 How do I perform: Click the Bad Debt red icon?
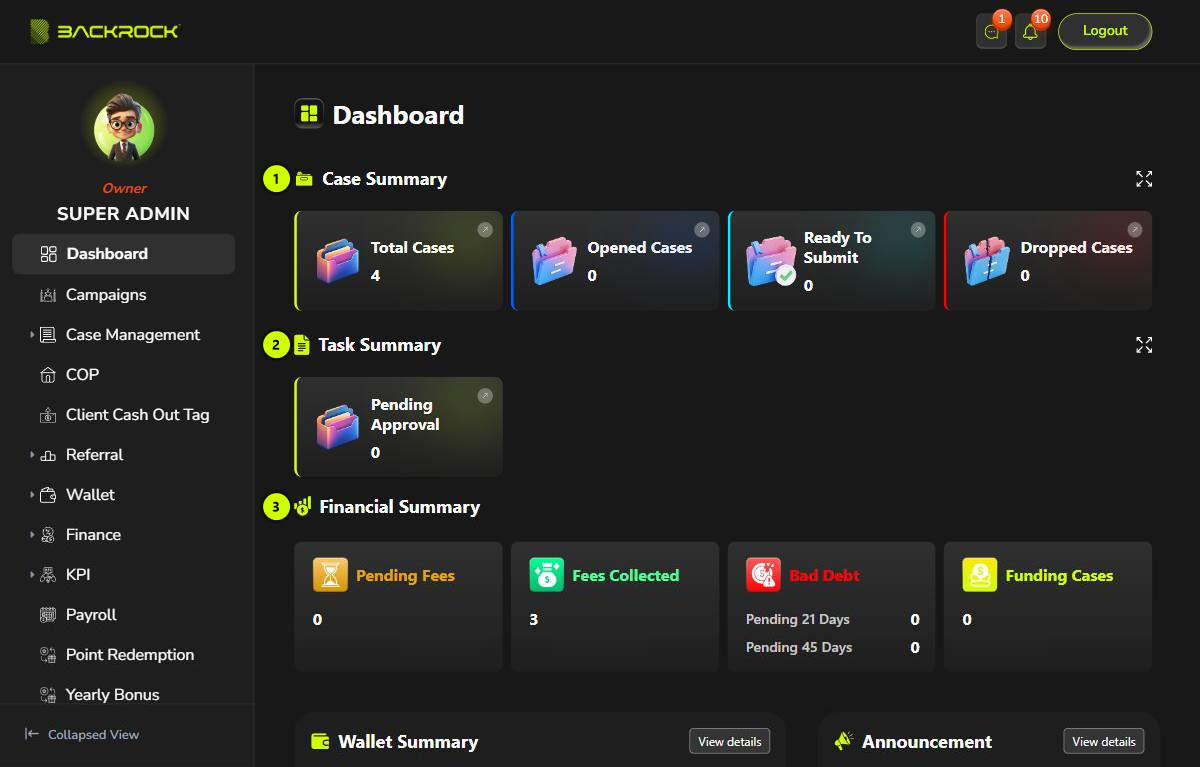(x=763, y=575)
